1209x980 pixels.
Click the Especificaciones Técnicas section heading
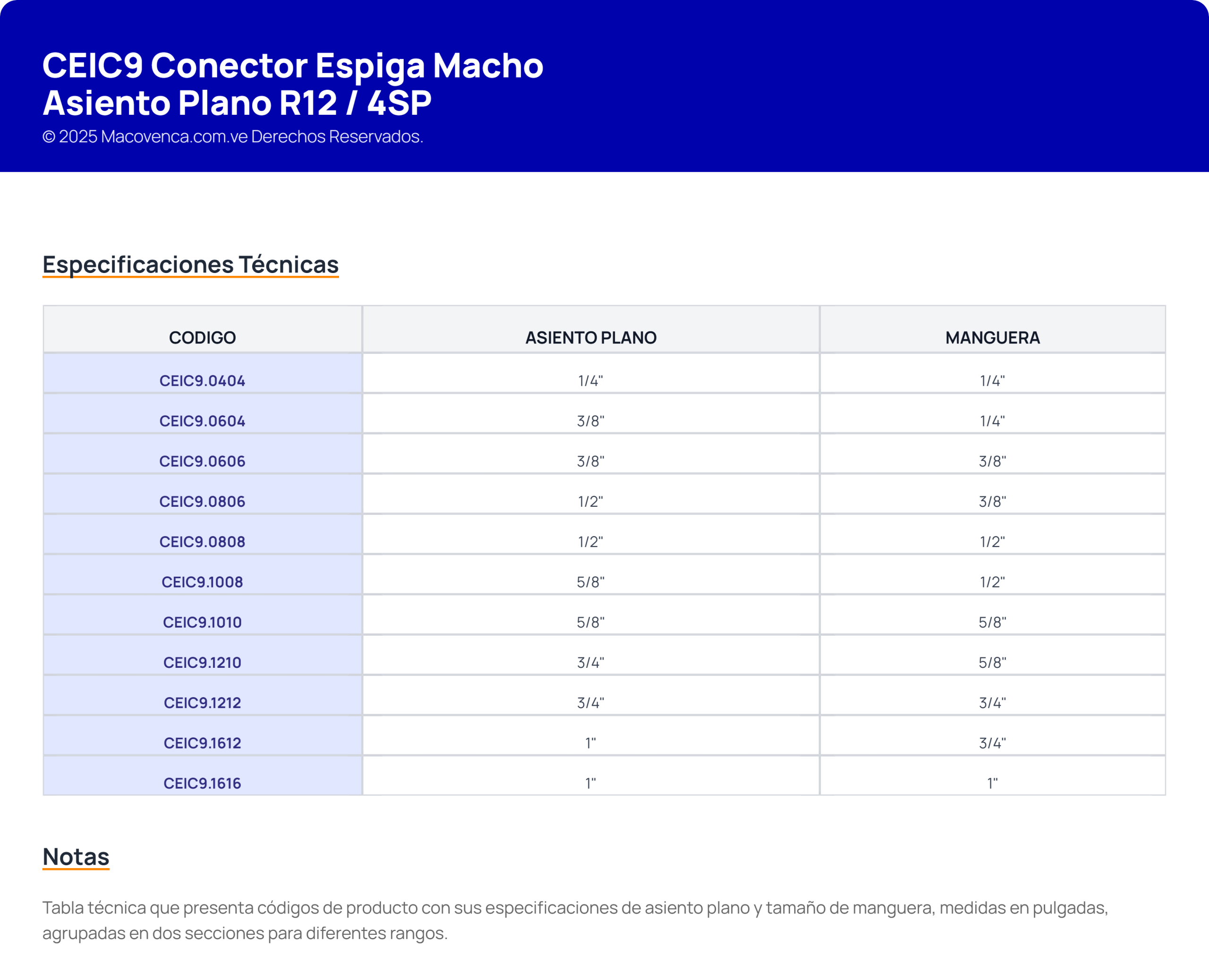191,264
